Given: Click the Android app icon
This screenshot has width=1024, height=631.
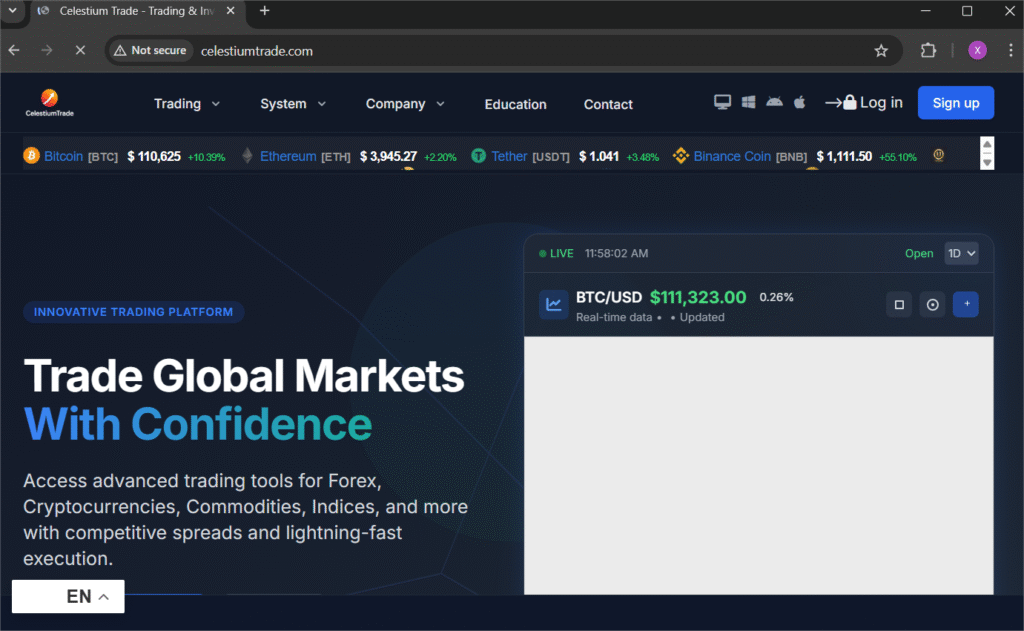Looking at the screenshot, I should [x=774, y=102].
